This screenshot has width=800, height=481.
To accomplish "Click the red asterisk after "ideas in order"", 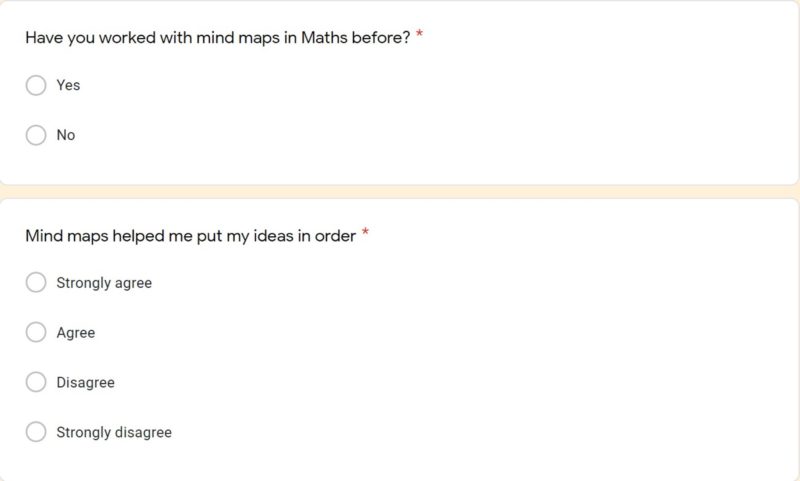I will click(366, 233).
